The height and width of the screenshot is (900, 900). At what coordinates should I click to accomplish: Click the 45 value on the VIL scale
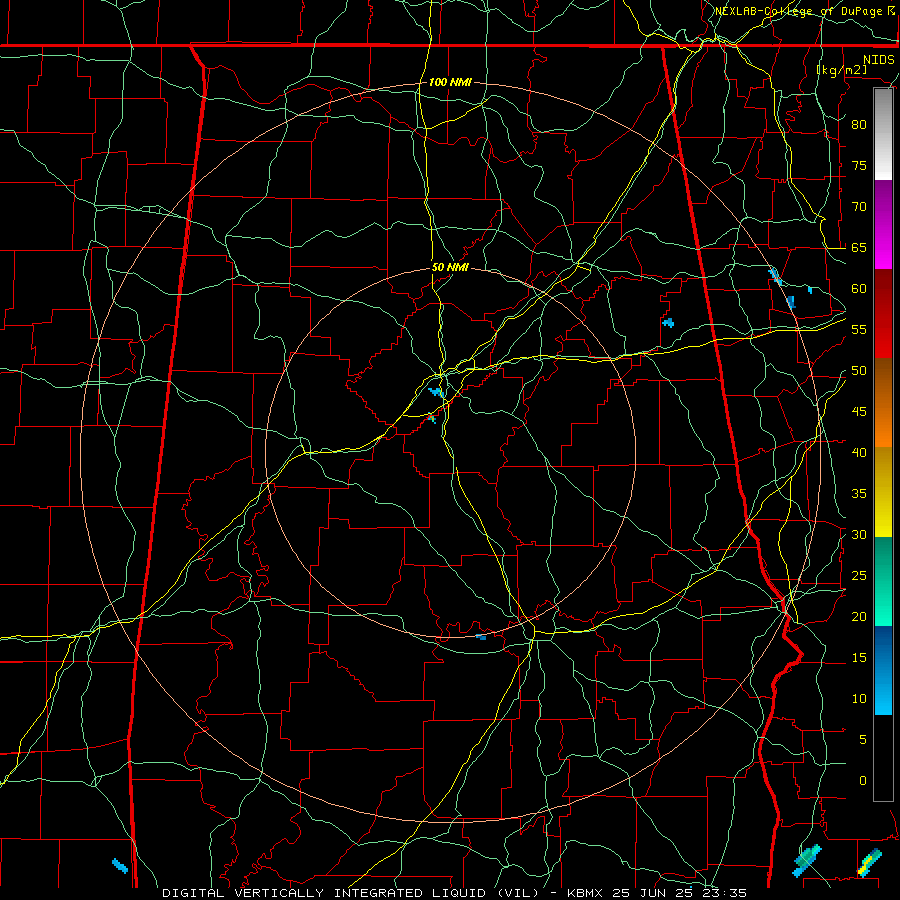click(x=859, y=412)
